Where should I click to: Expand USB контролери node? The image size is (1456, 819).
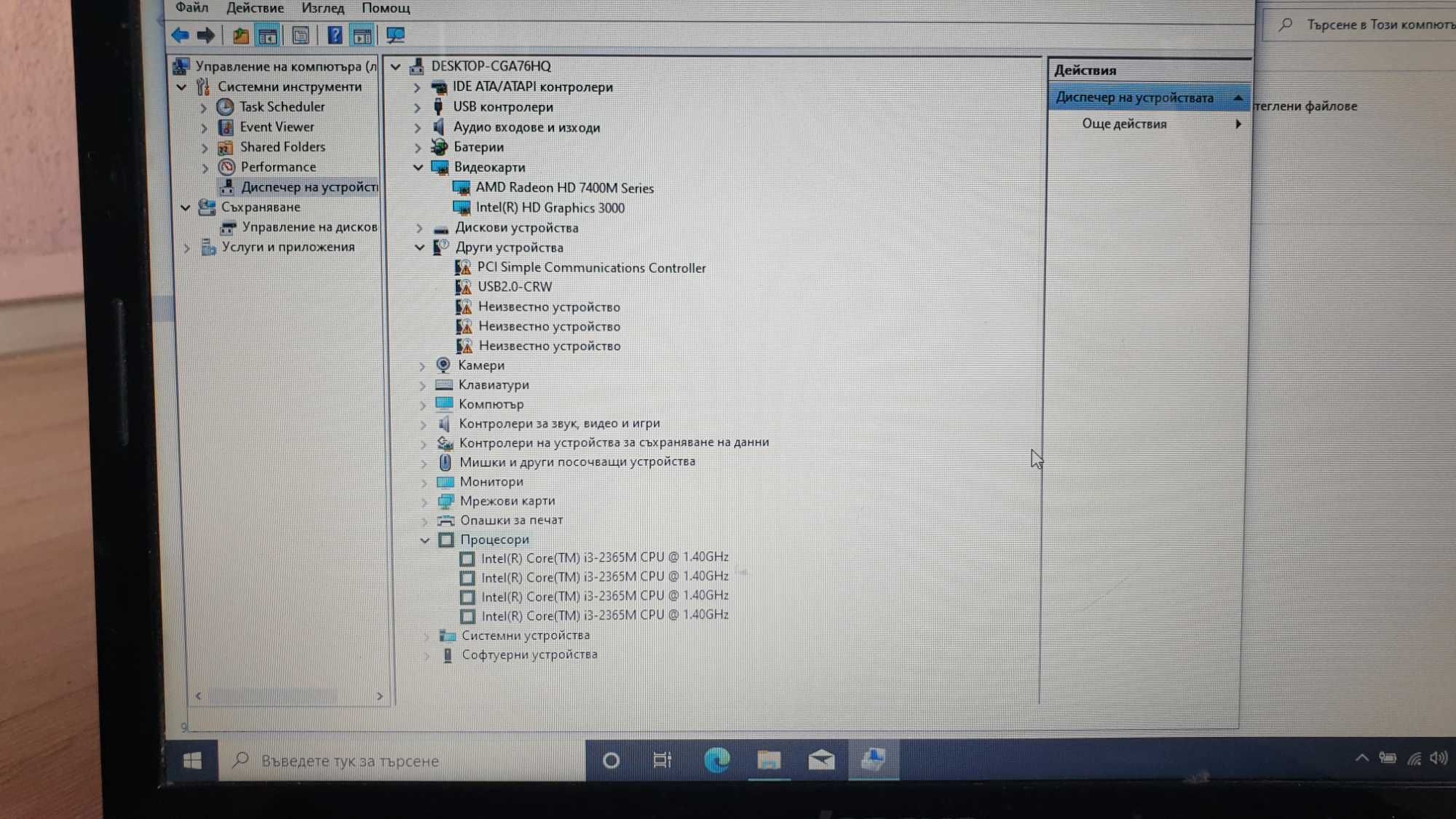(x=416, y=107)
